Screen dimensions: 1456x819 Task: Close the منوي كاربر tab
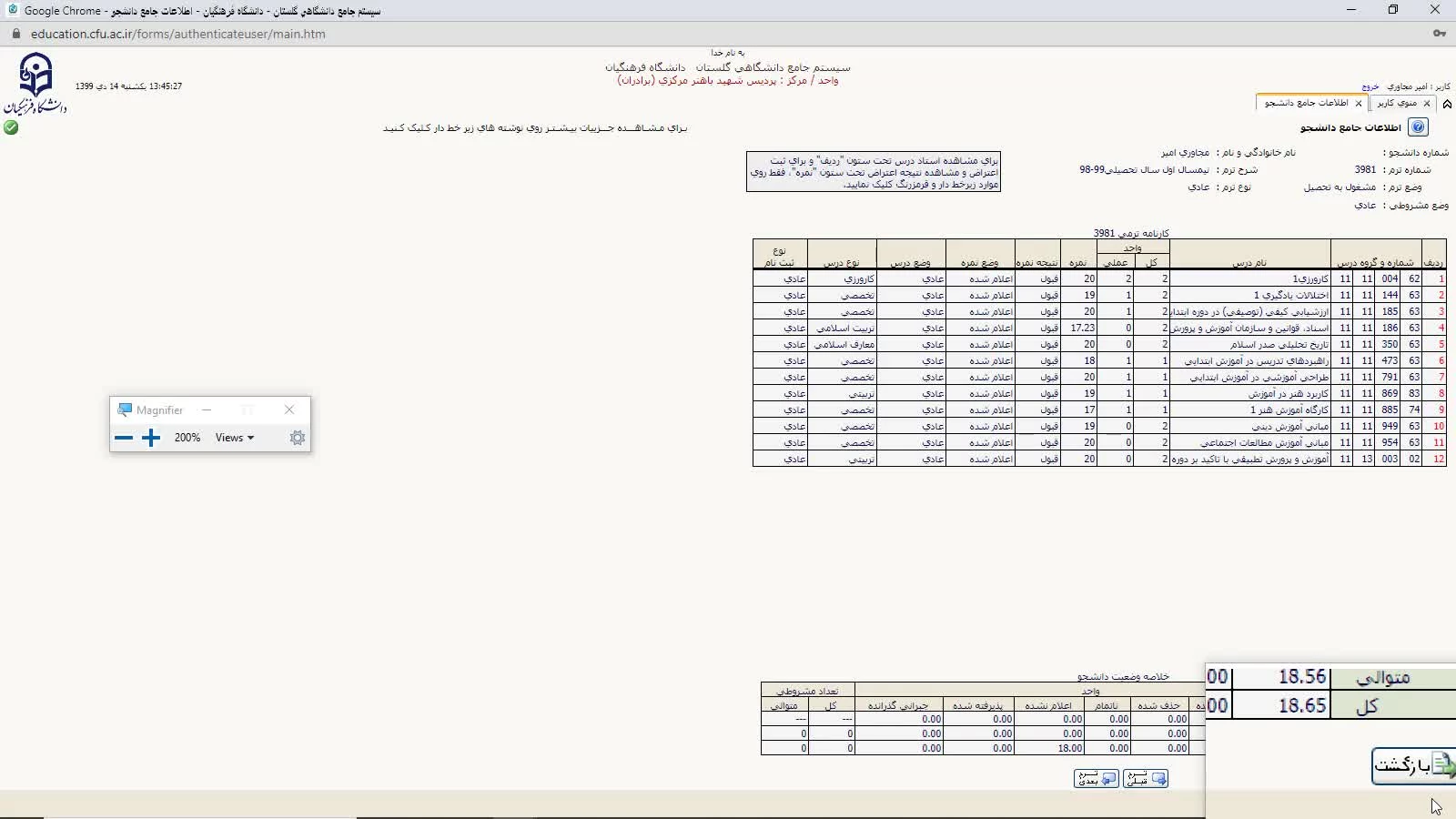click(x=1427, y=104)
